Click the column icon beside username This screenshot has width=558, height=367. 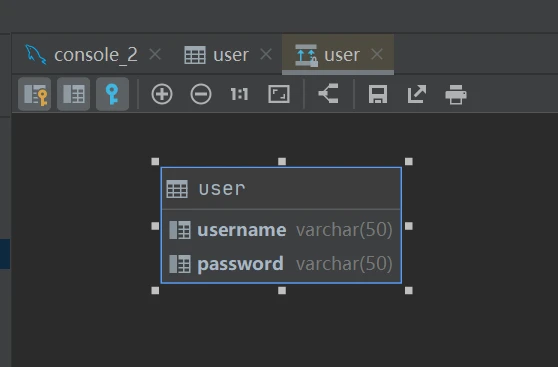(180, 230)
